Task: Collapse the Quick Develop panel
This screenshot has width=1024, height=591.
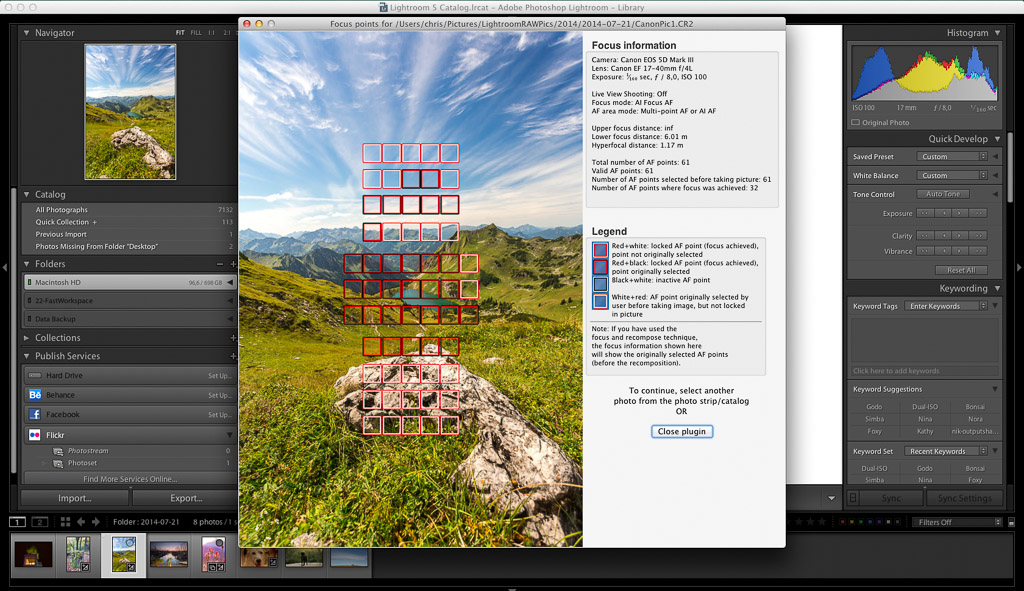Action: tap(997, 139)
